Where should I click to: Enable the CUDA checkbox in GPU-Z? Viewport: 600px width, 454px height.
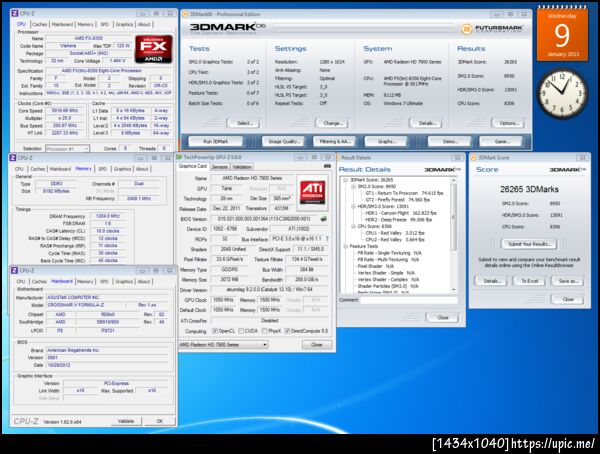point(241,331)
